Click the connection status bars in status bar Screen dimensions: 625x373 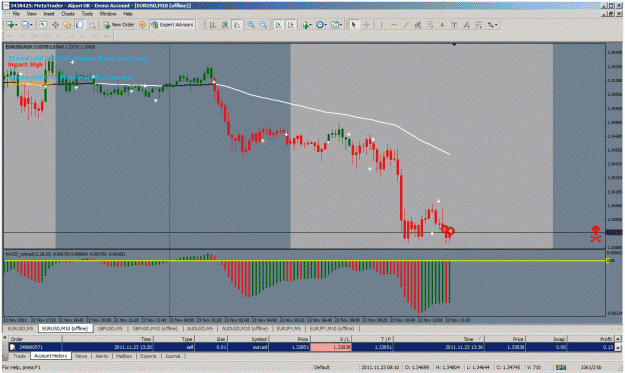561,367
